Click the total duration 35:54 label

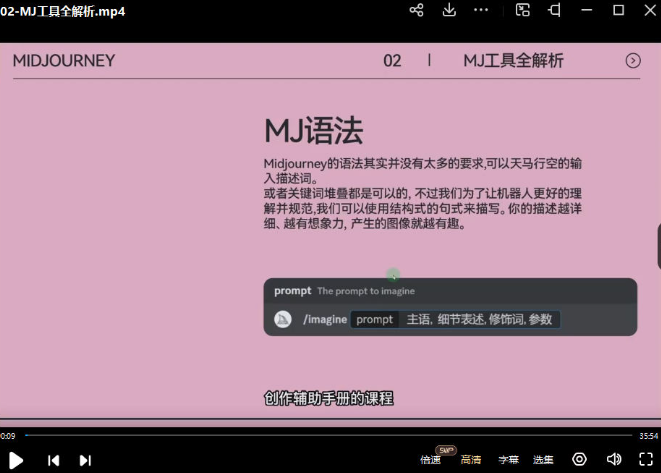[x=648, y=436]
